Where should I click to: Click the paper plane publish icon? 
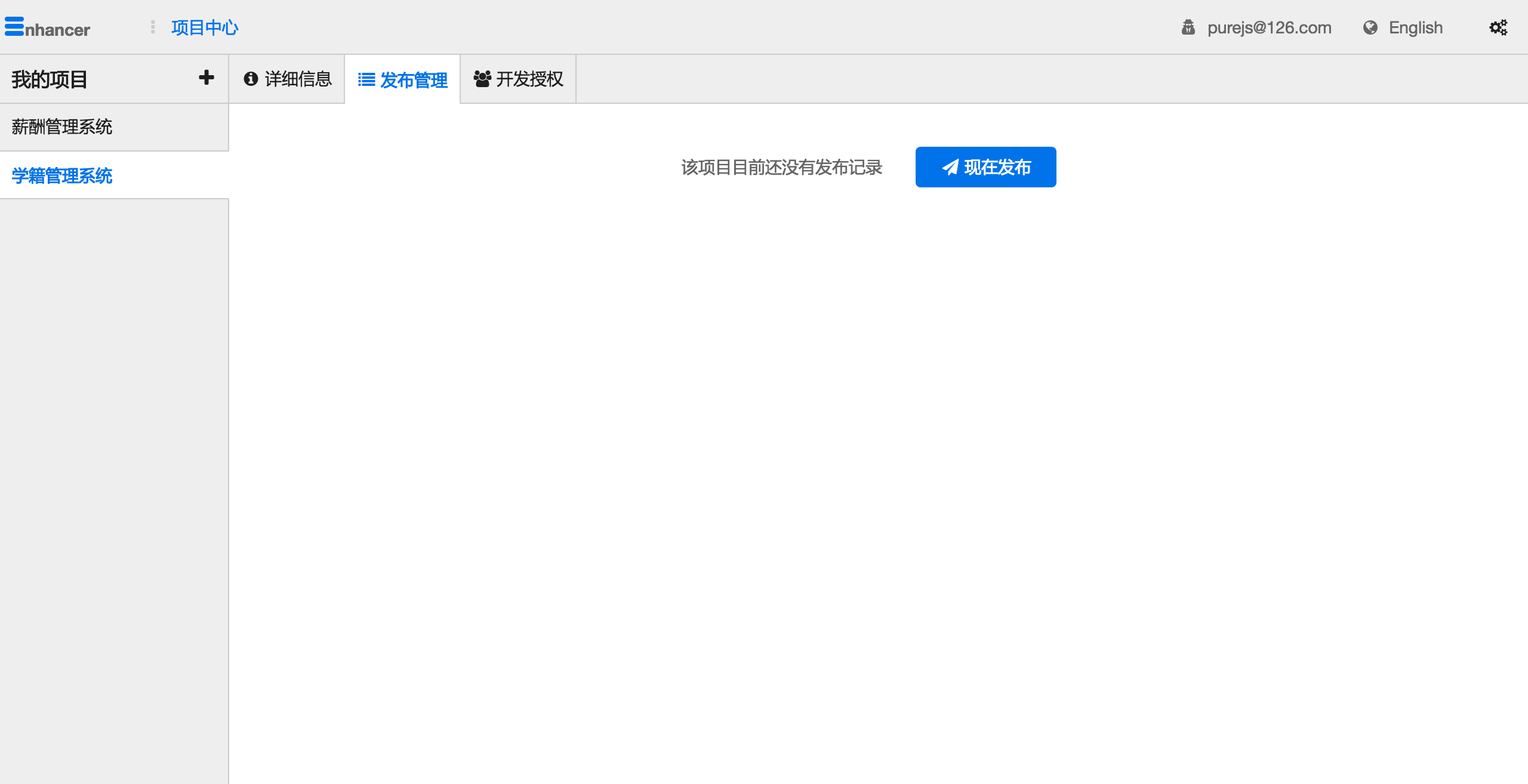pyautogui.click(x=950, y=167)
